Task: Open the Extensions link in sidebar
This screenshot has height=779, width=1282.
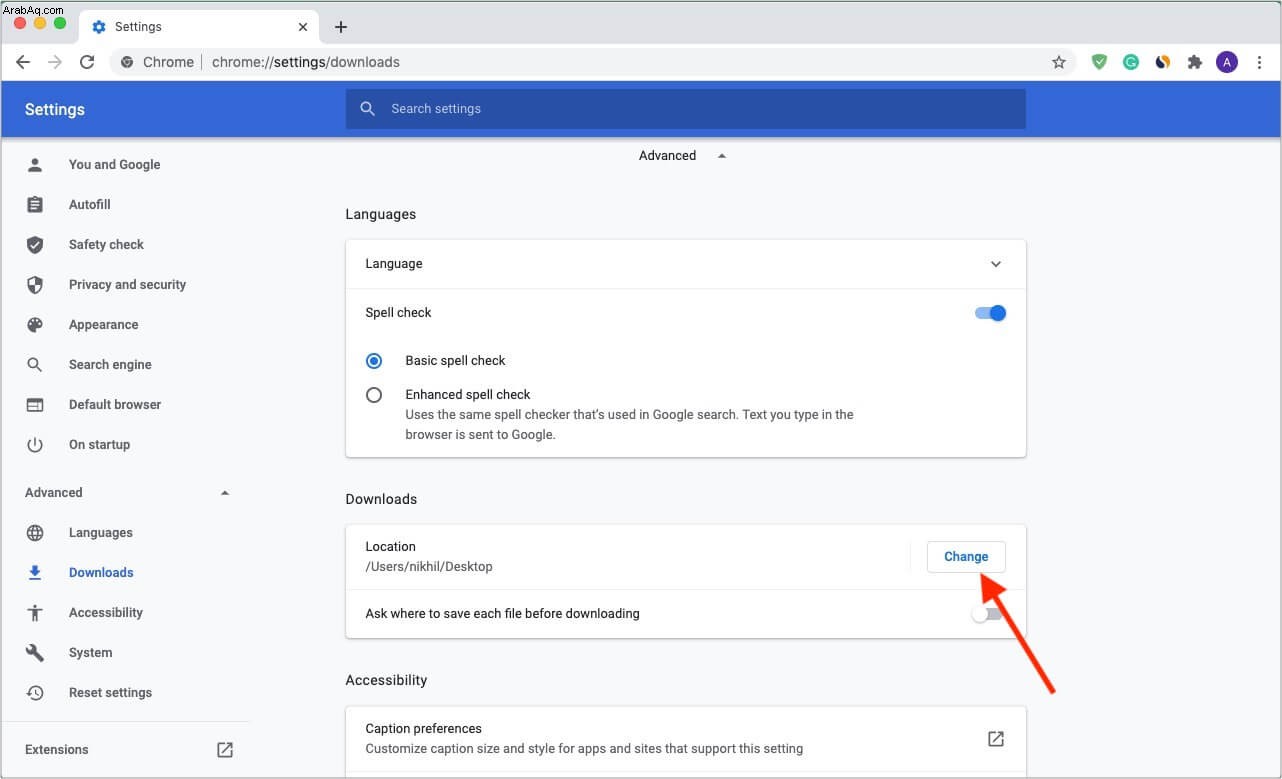Action: click(57, 750)
